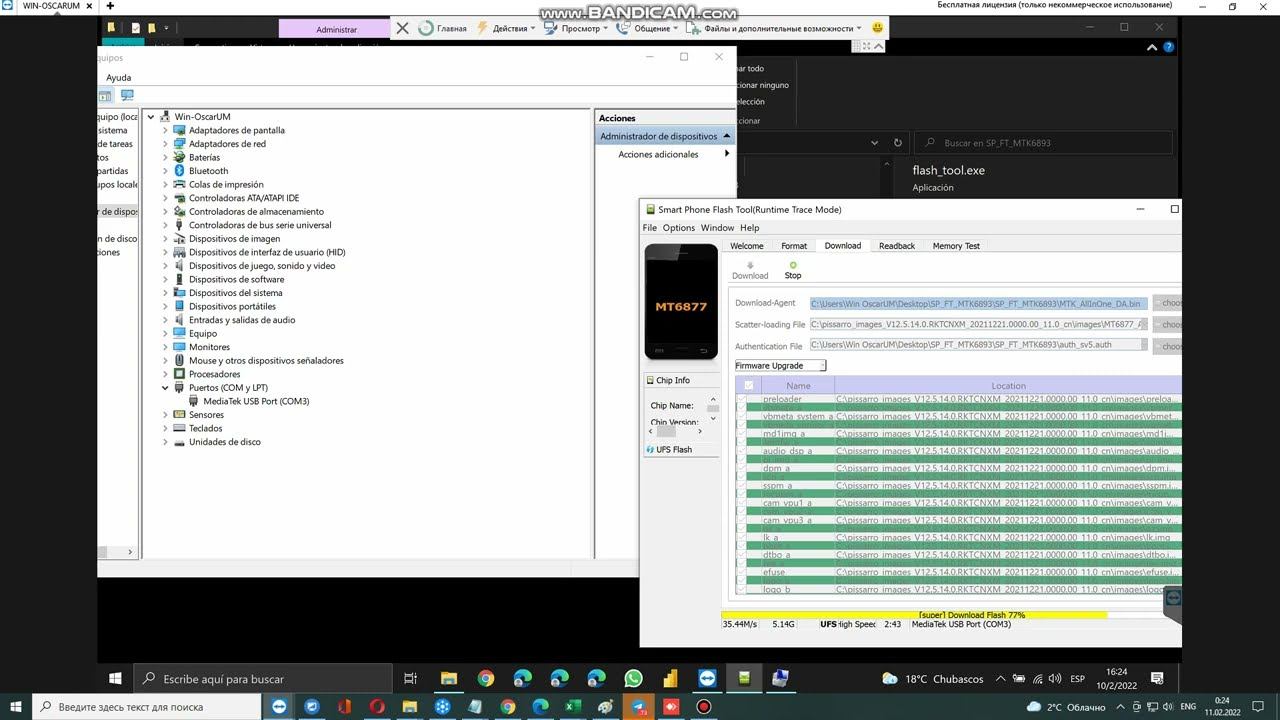Toggle the dpm_a partition checkbox
1280x720 pixels.
pyautogui.click(x=742, y=468)
